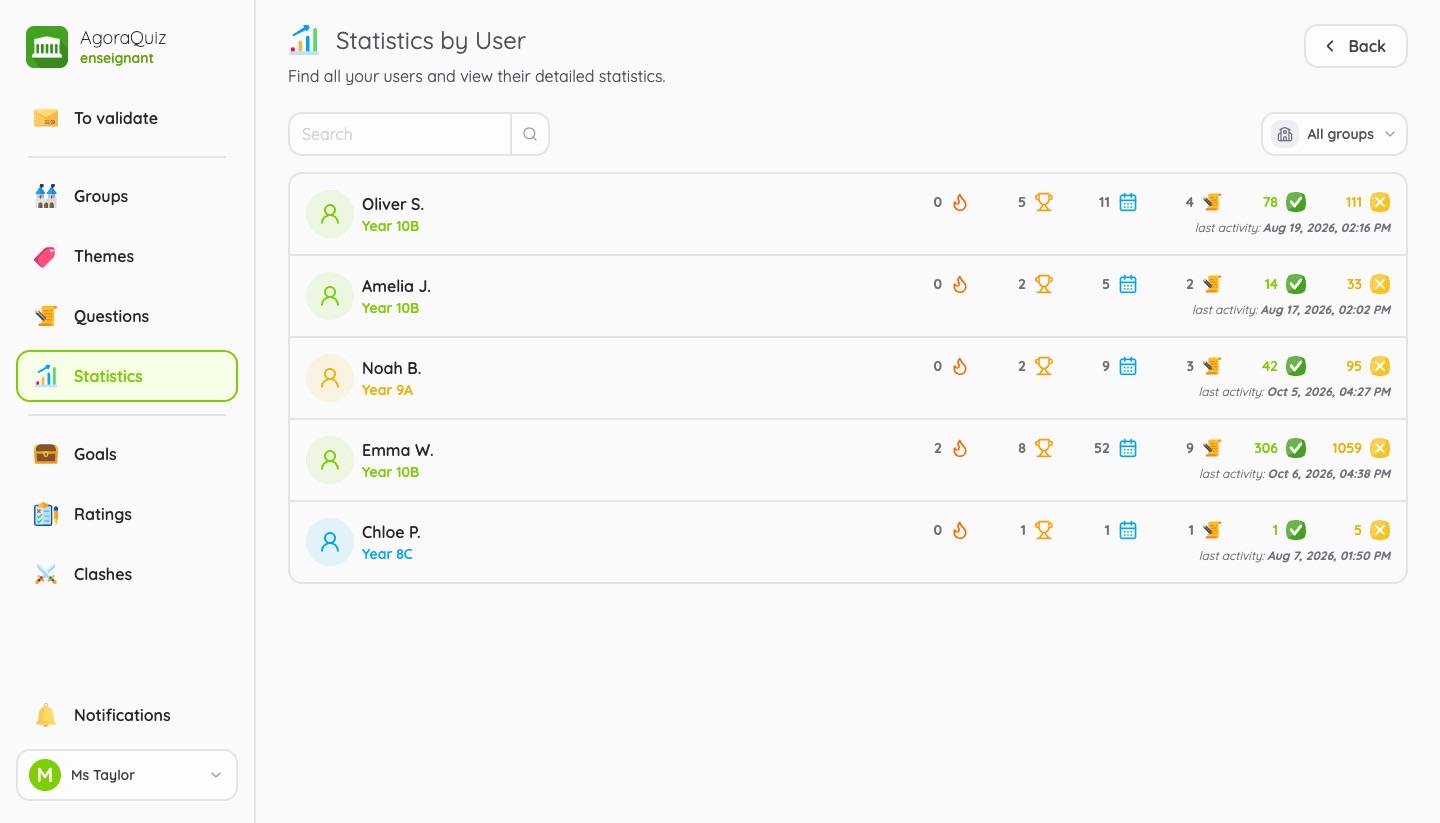Click the Statistics by User chart icon

304,40
